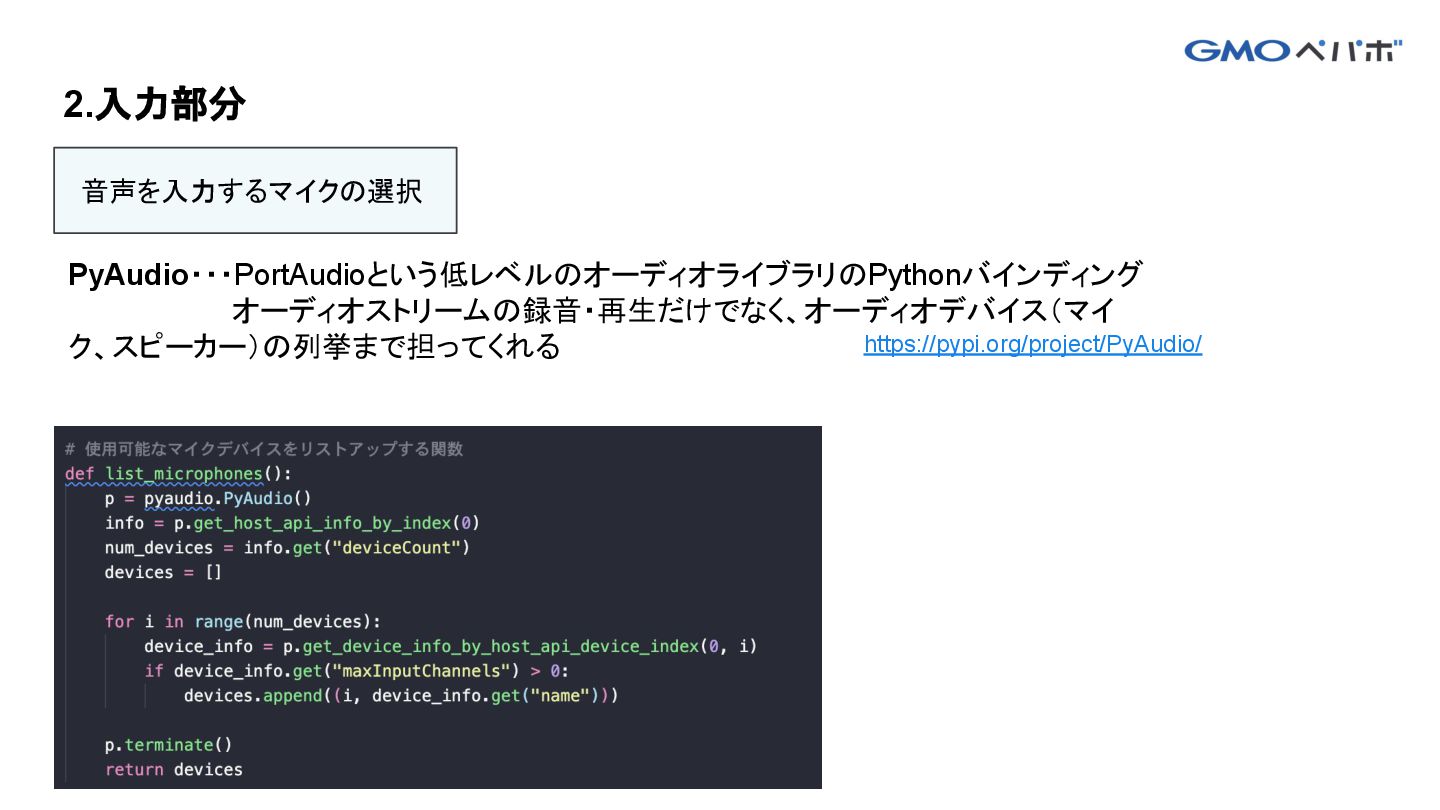1440x810 pixels.
Task: Click the 'maxInputChannels' if-statement line
Action: tap(357, 671)
